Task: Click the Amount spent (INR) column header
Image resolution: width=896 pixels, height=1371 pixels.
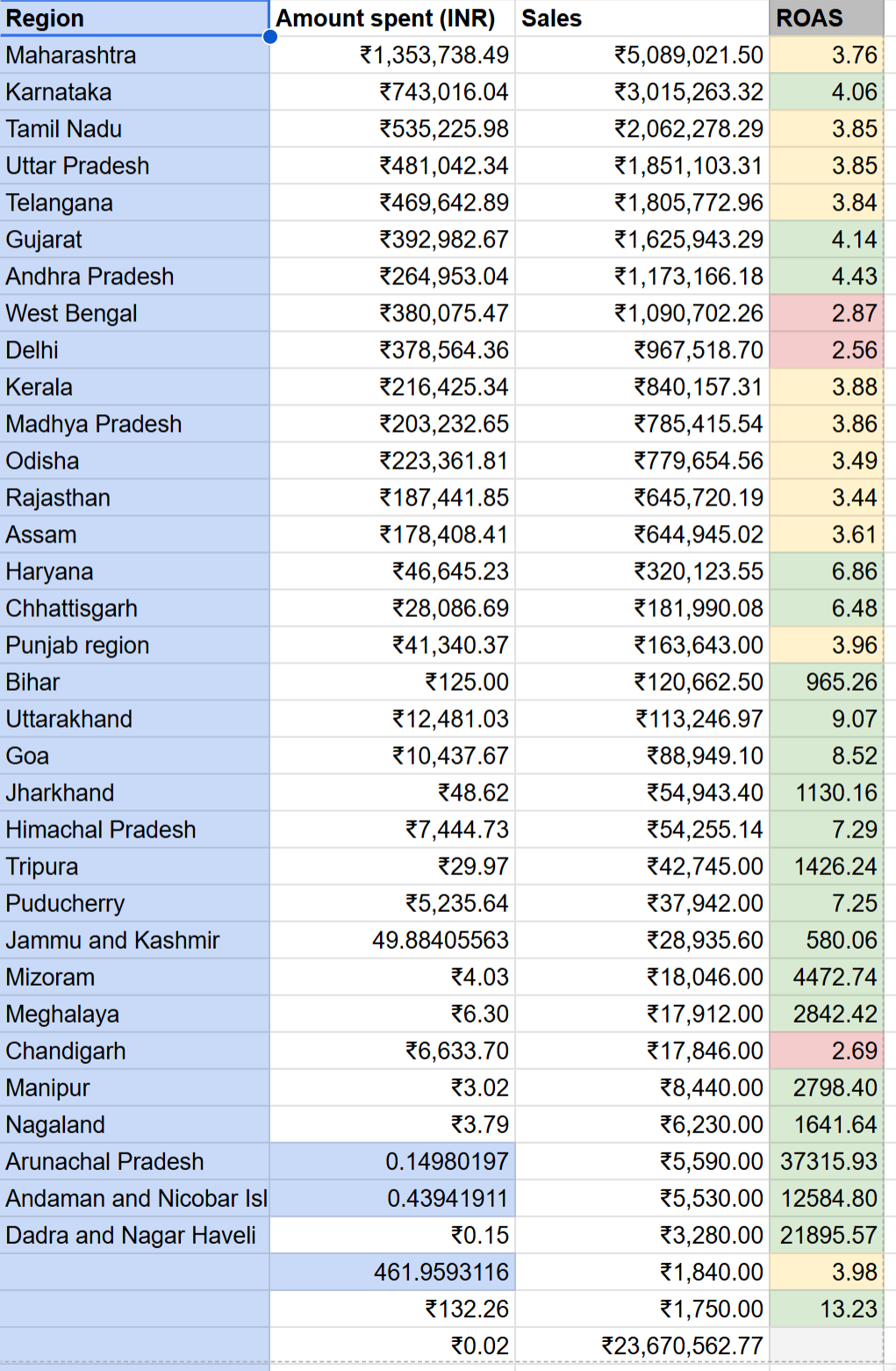Action: [x=391, y=18]
